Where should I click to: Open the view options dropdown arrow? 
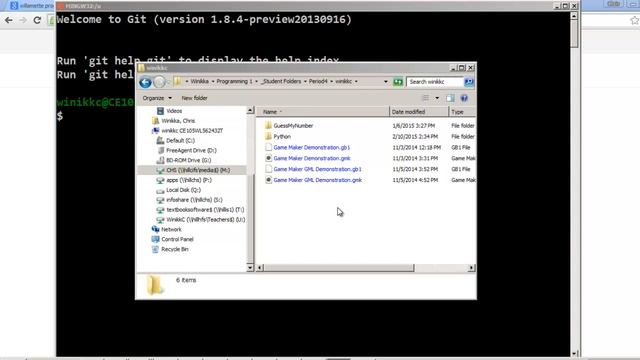[437, 98]
